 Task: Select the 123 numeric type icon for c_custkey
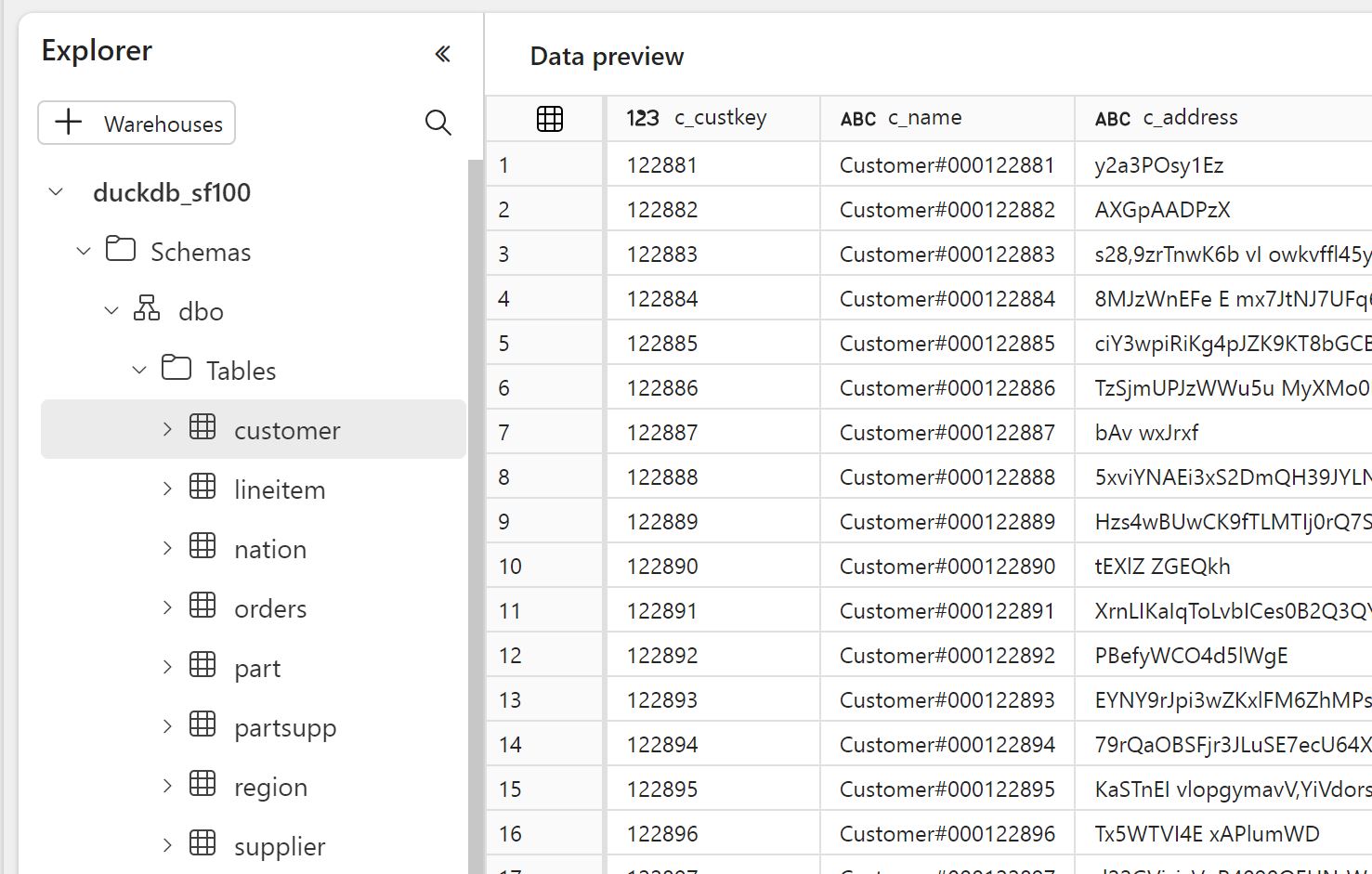pyautogui.click(x=642, y=118)
